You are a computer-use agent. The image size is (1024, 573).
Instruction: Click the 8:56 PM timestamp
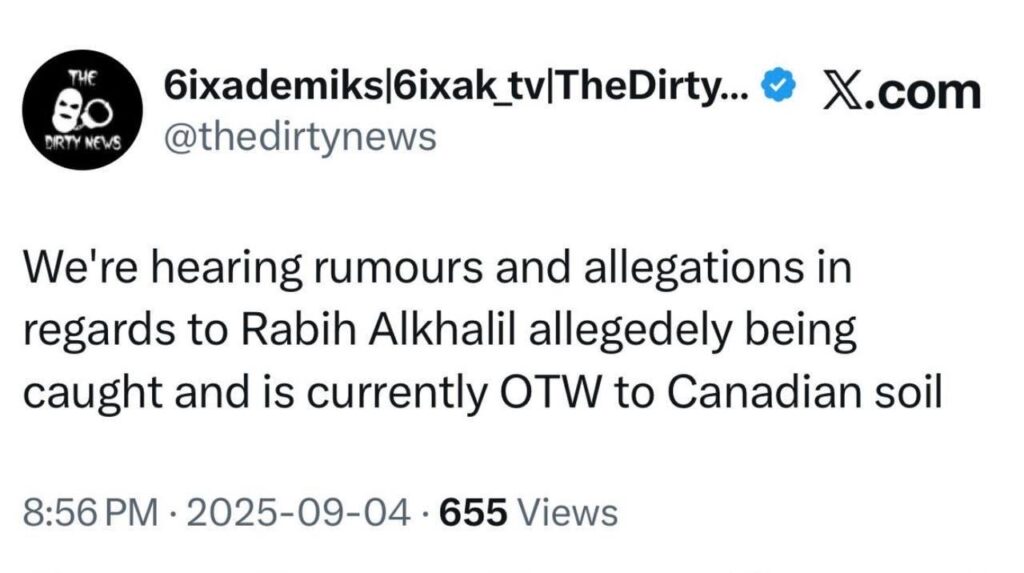pos(90,512)
